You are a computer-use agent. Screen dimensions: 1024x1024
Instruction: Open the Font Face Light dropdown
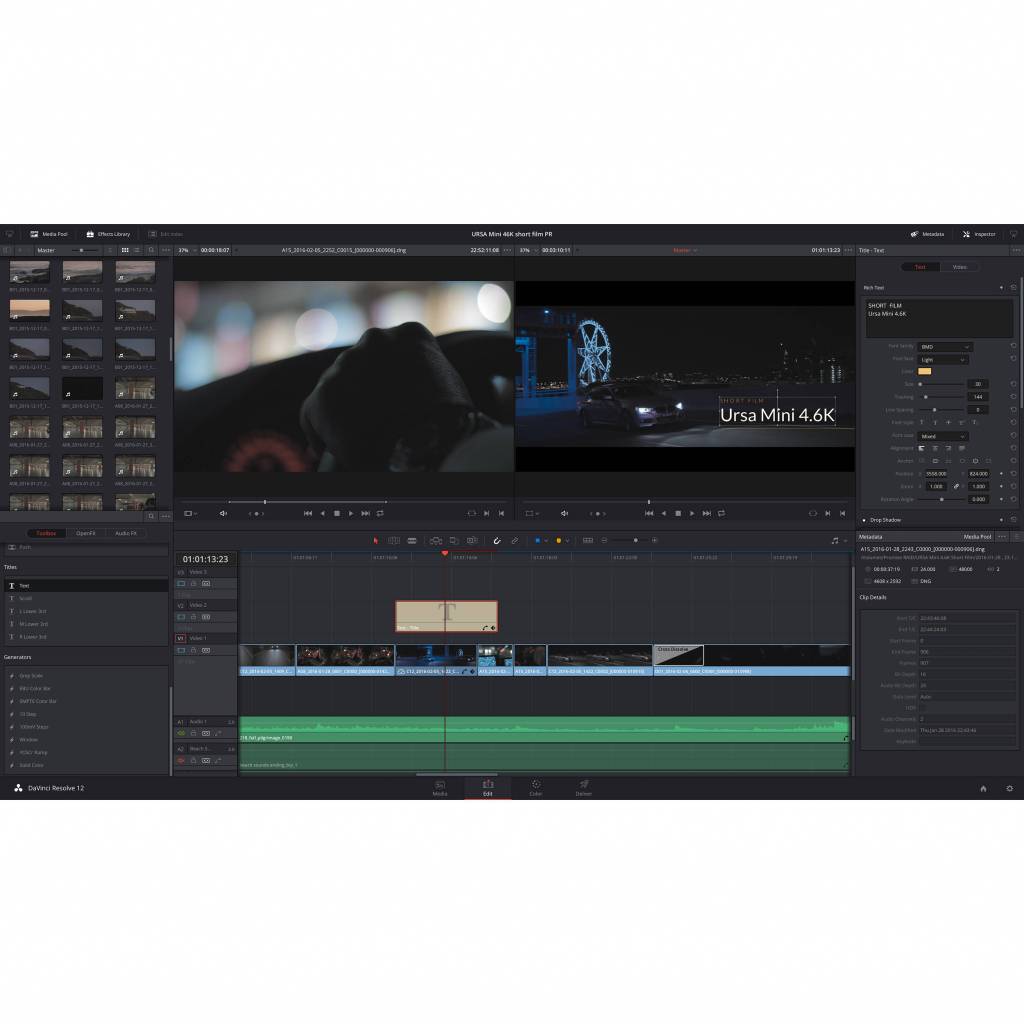pyautogui.click(x=943, y=360)
